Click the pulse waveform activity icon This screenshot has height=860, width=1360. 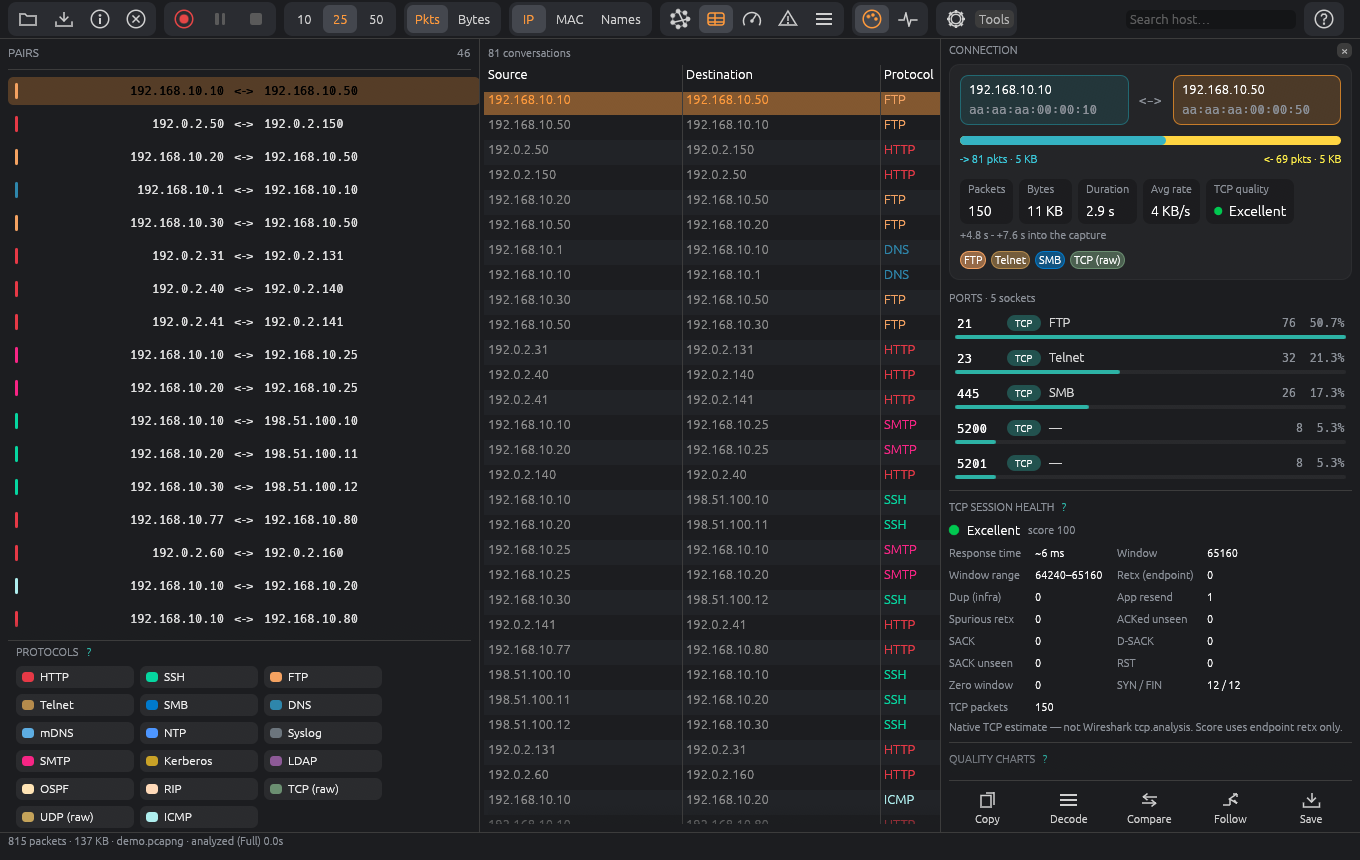click(908, 19)
